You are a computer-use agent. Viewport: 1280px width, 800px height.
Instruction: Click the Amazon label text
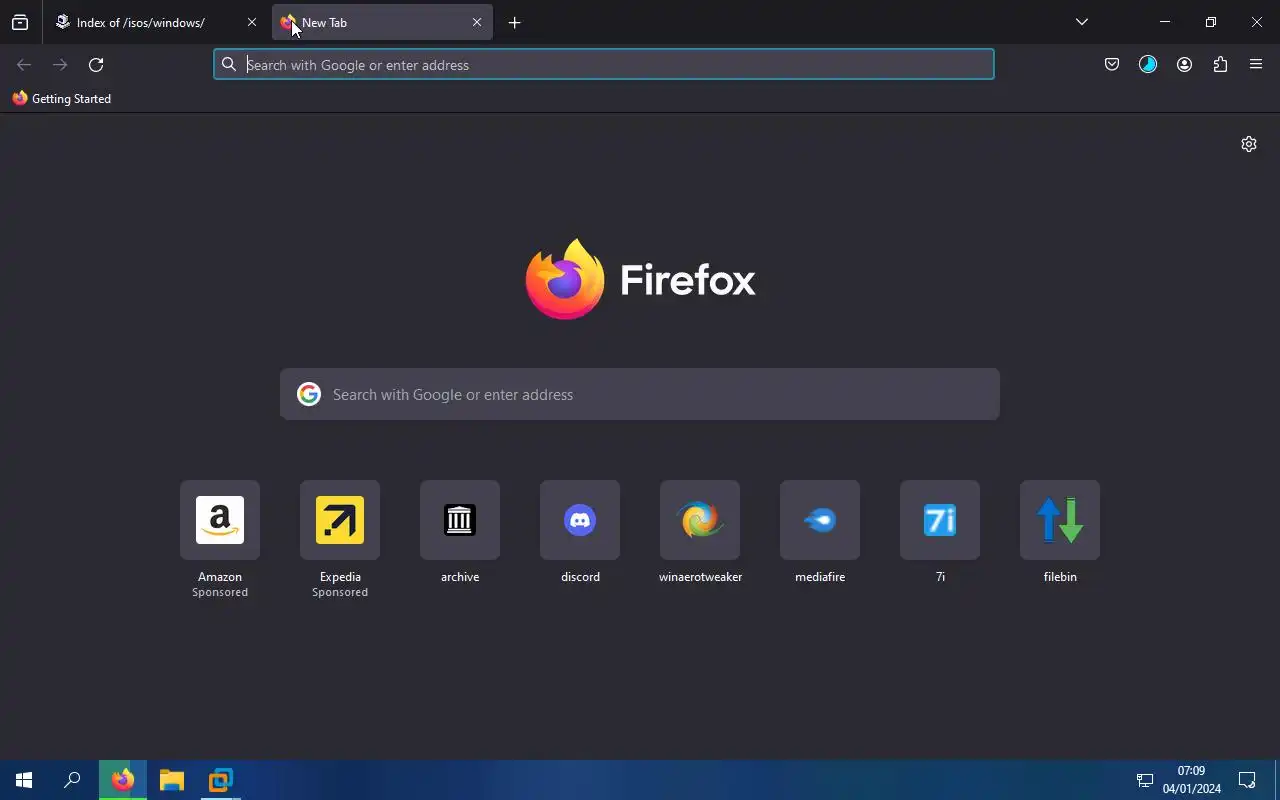coord(220,577)
